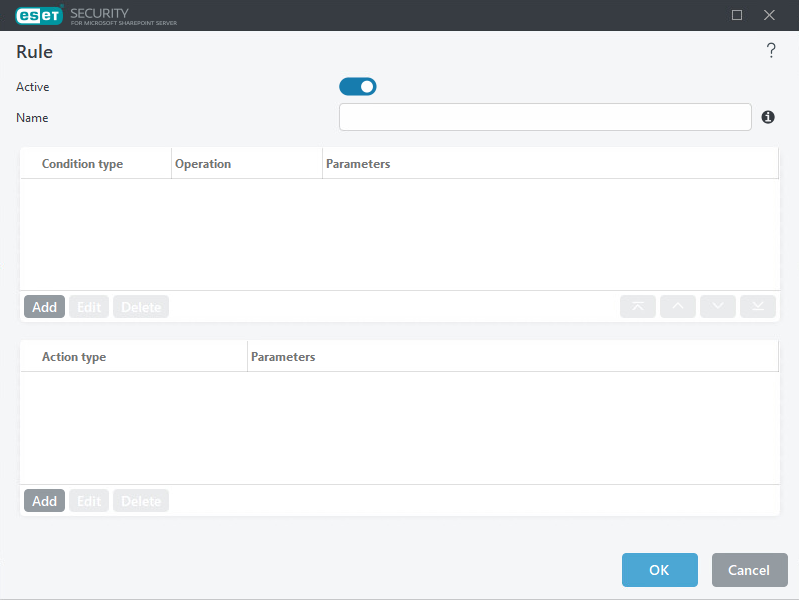Click the help question mark icon

click(x=771, y=51)
